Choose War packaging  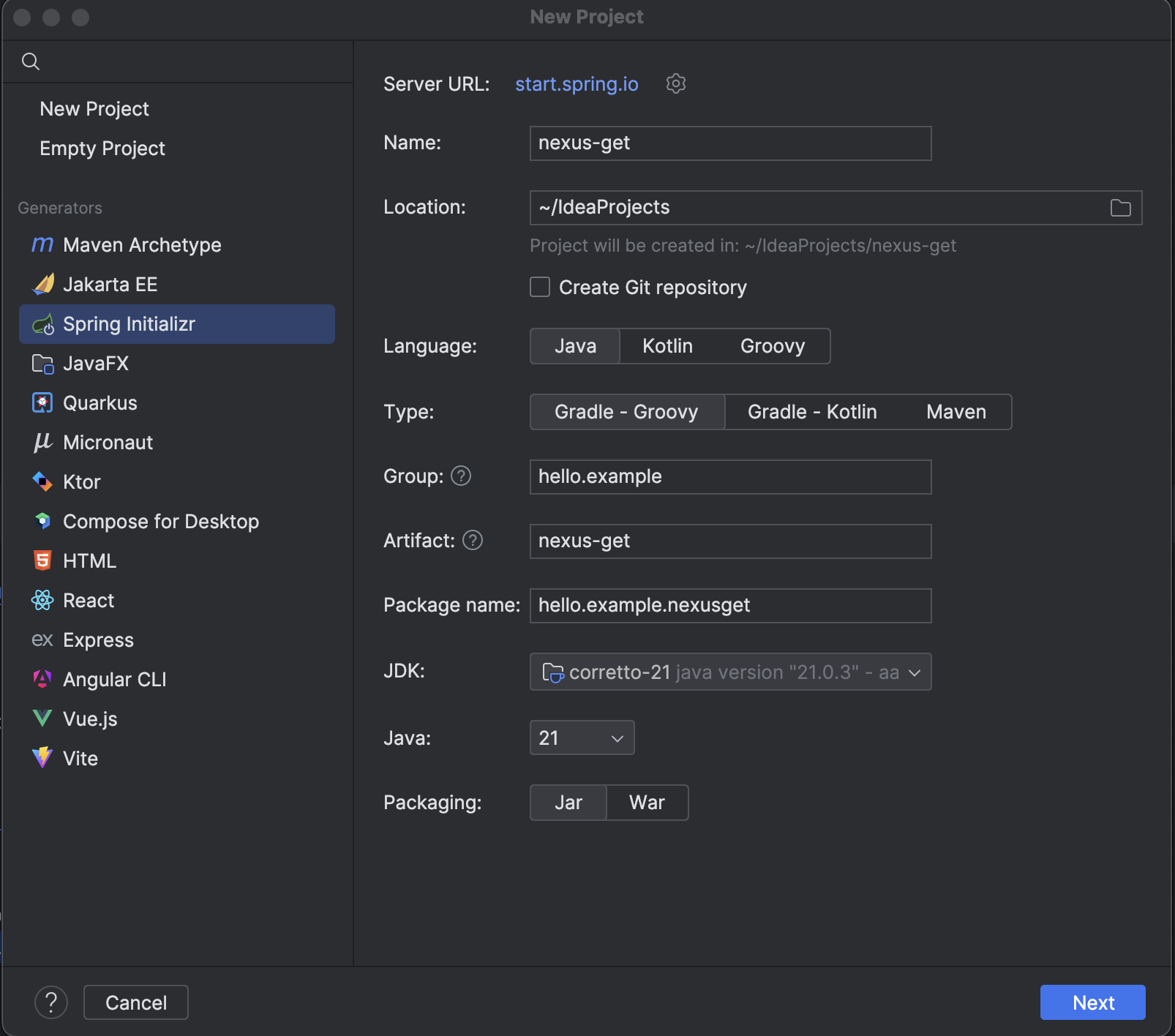(x=647, y=803)
